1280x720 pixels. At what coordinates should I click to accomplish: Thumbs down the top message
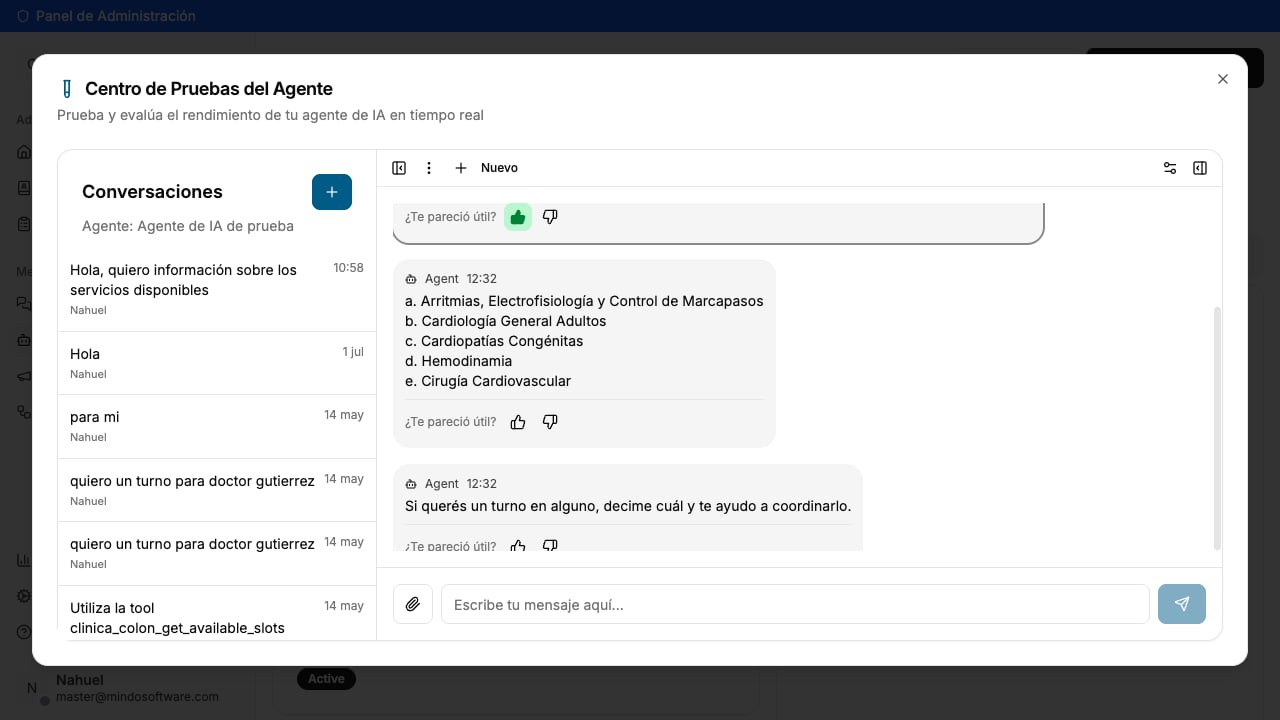click(550, 217)
